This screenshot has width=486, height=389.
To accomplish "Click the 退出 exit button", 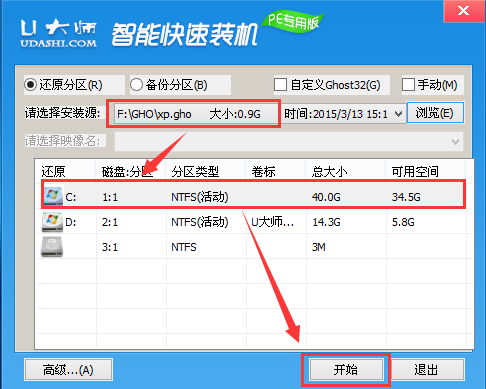I will click(427, 370).
